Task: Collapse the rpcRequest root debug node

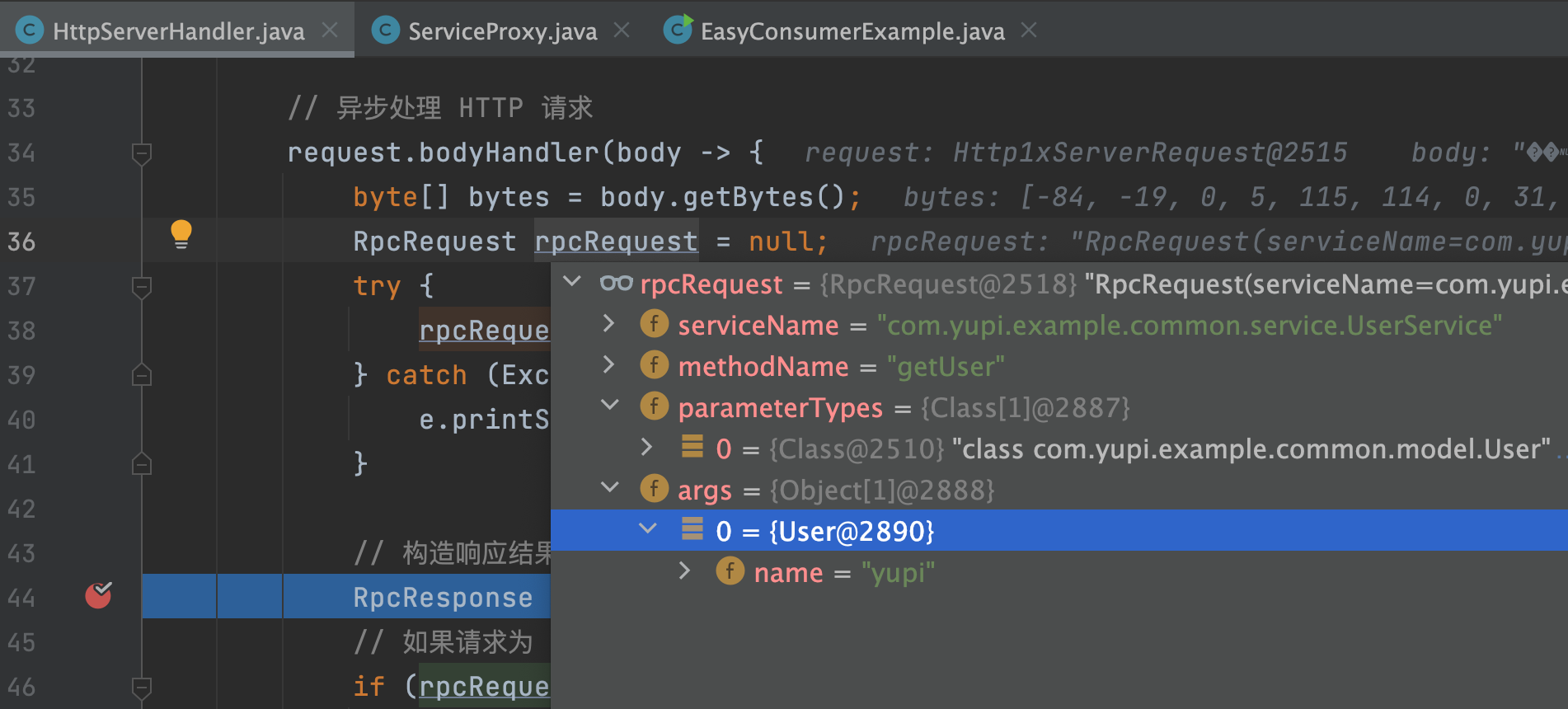Action: (x=571, y=282)
